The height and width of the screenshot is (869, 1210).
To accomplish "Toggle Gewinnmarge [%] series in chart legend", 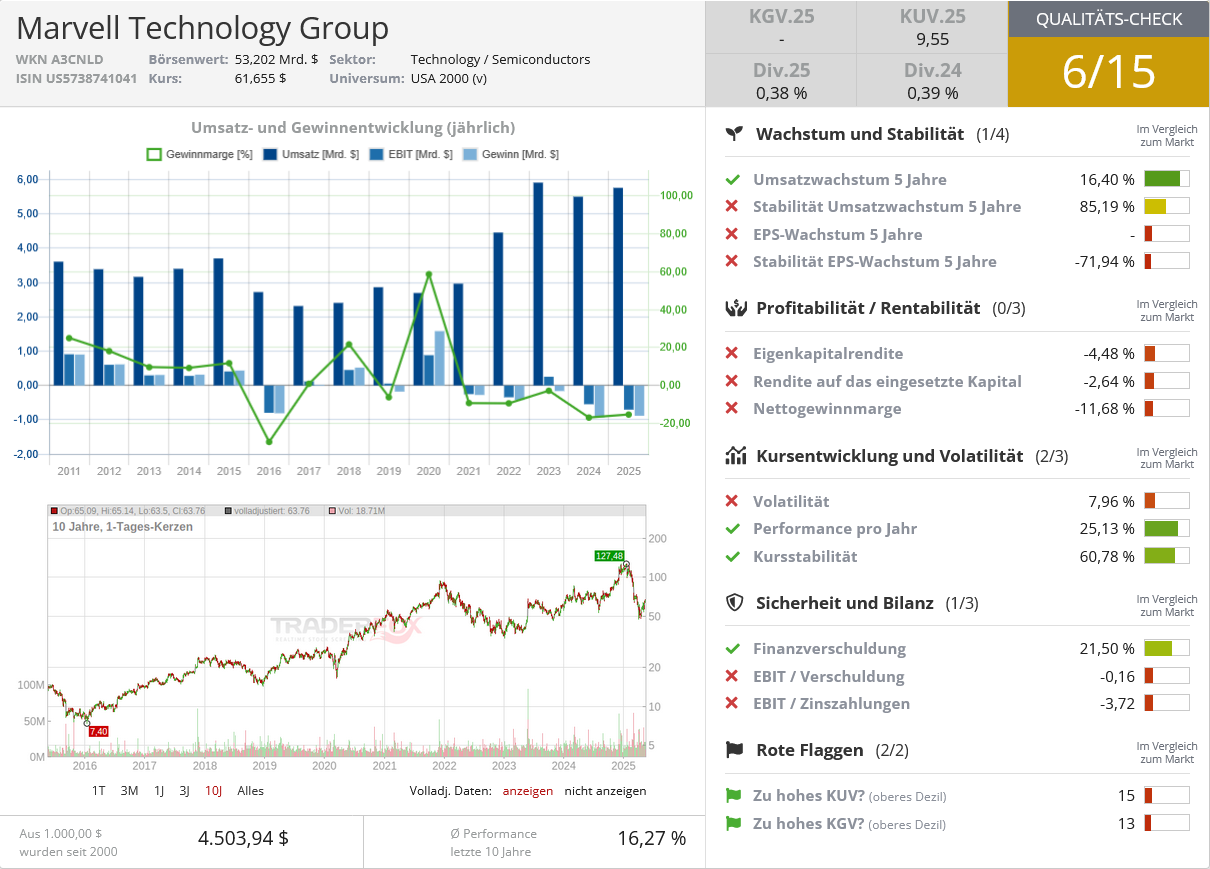I will pos(200,155).
